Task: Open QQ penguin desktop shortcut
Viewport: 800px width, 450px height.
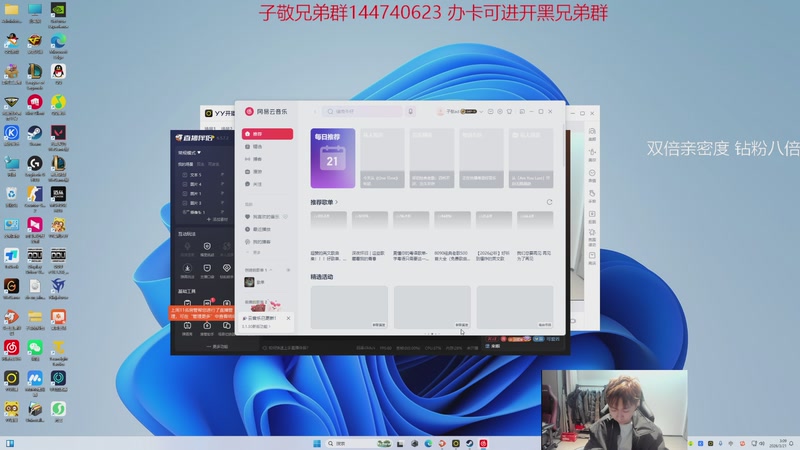Action: tap(58, 73)
